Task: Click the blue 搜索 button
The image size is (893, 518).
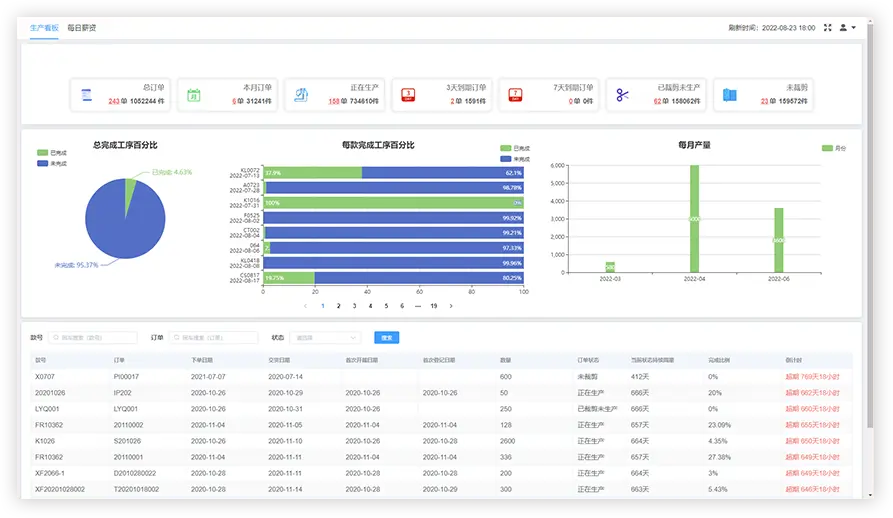Action: (x=387, y=338)
